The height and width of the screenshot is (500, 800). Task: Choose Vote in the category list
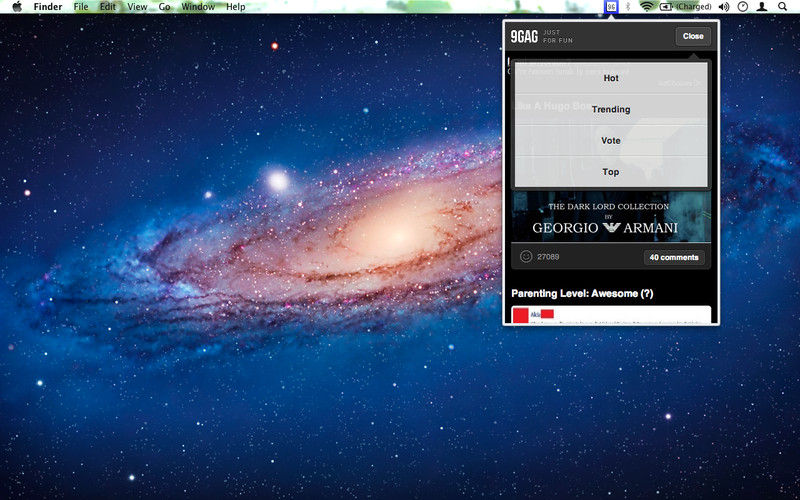pos(611,140)
